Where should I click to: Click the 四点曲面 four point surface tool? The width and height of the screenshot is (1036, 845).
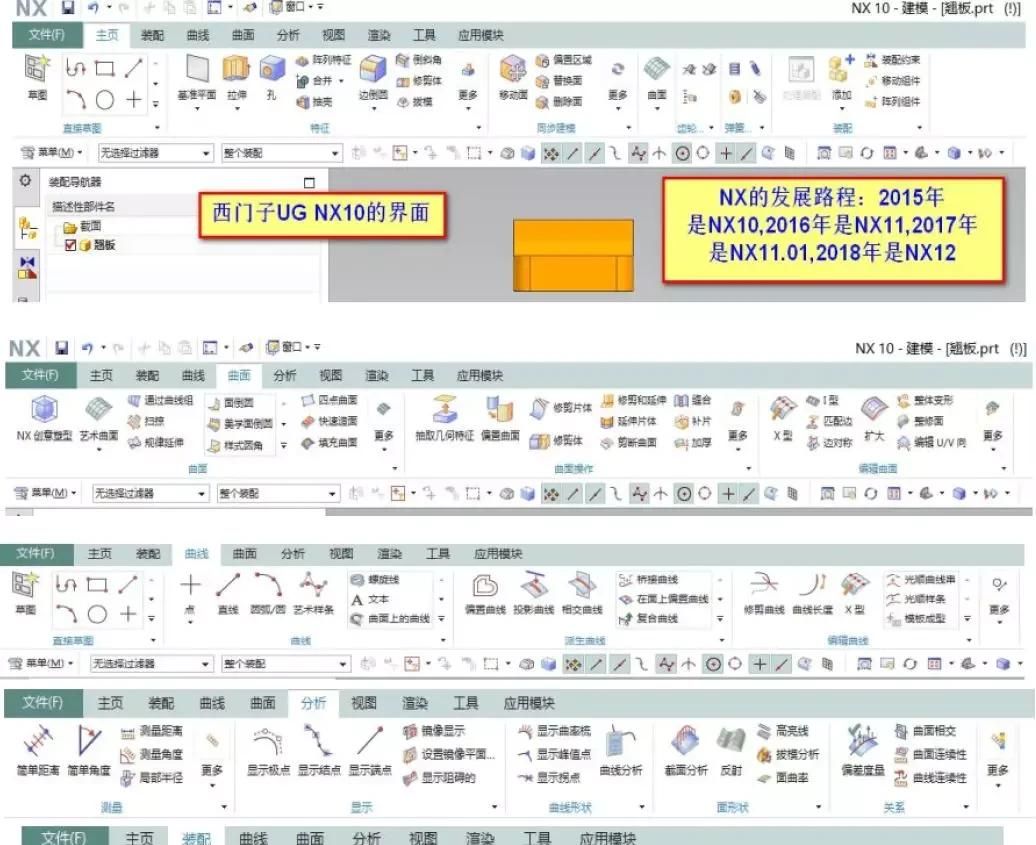click(329, 400)
